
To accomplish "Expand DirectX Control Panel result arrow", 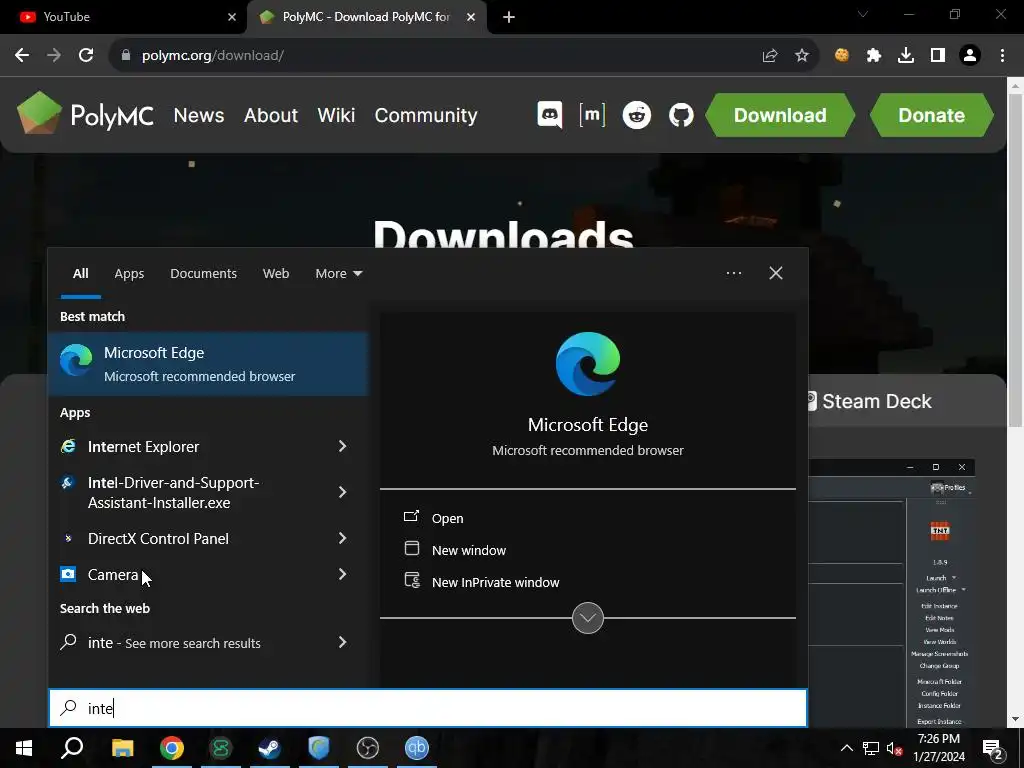I will 342,538.
